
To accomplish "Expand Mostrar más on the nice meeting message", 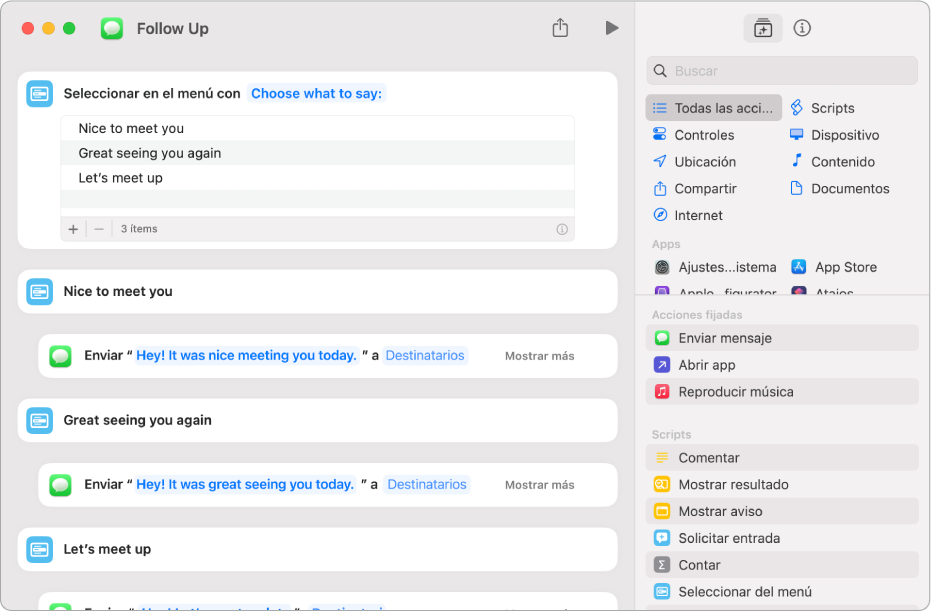I will [540, 356].
